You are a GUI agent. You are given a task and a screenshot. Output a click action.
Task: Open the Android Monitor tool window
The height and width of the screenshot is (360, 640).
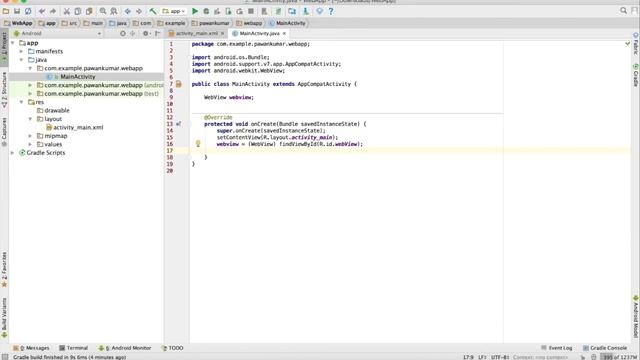[125, 348]
